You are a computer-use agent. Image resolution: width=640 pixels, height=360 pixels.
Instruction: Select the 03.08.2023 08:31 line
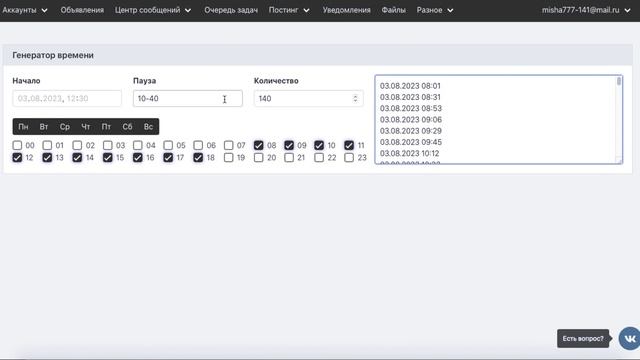(410, 97)
